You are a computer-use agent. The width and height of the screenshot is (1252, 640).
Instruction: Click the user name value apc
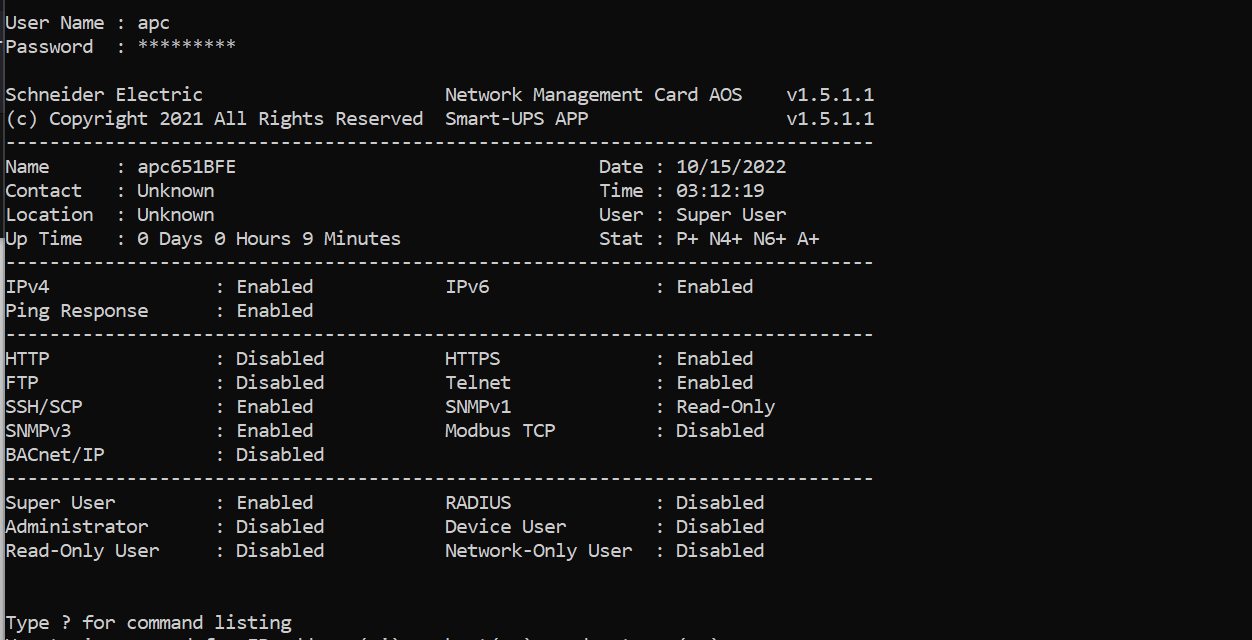point(153,23)
